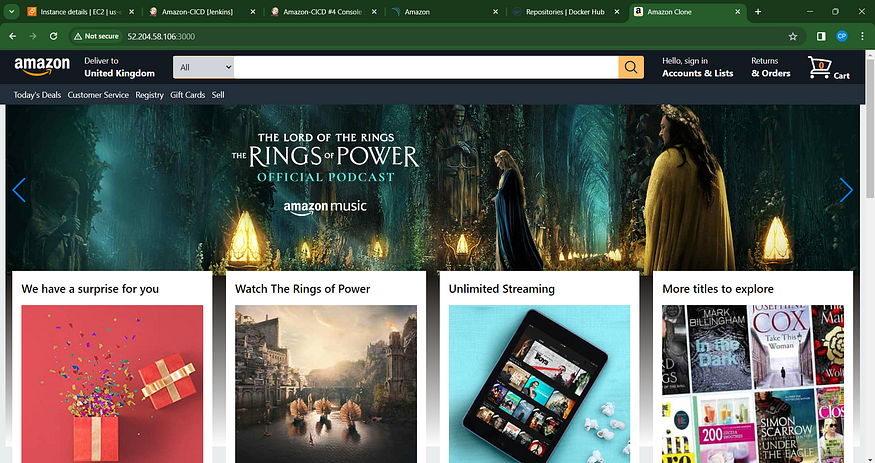The image size is (875, 463).
Task: Open the Registry link
Action: point(150,95)
